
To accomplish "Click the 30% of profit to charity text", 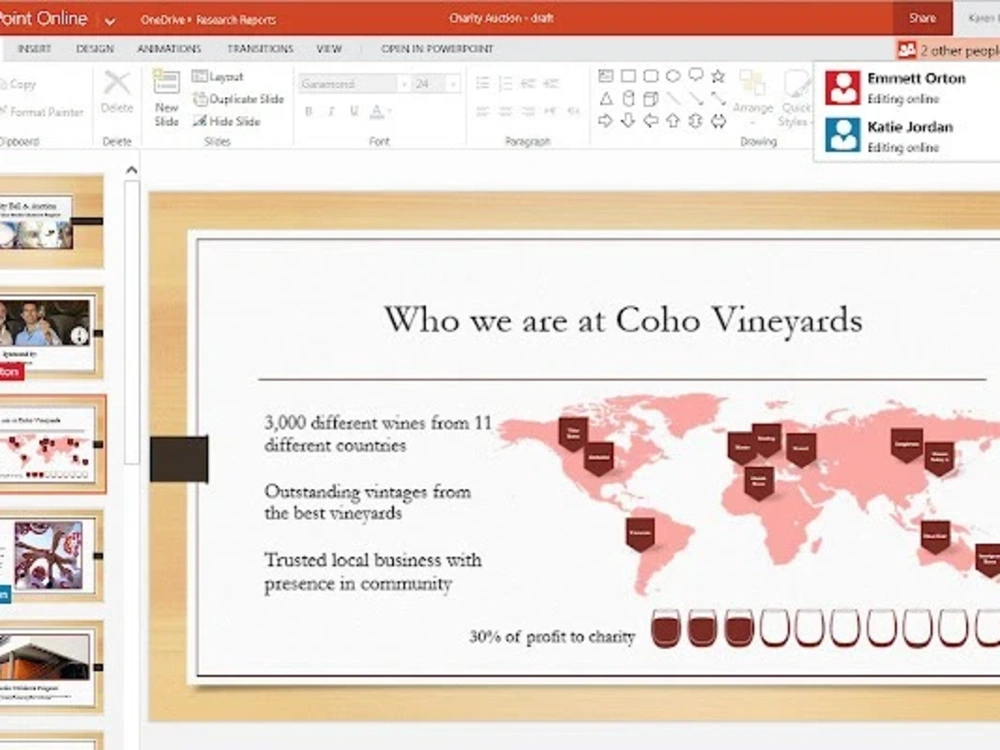I will (x=552, y=636).
